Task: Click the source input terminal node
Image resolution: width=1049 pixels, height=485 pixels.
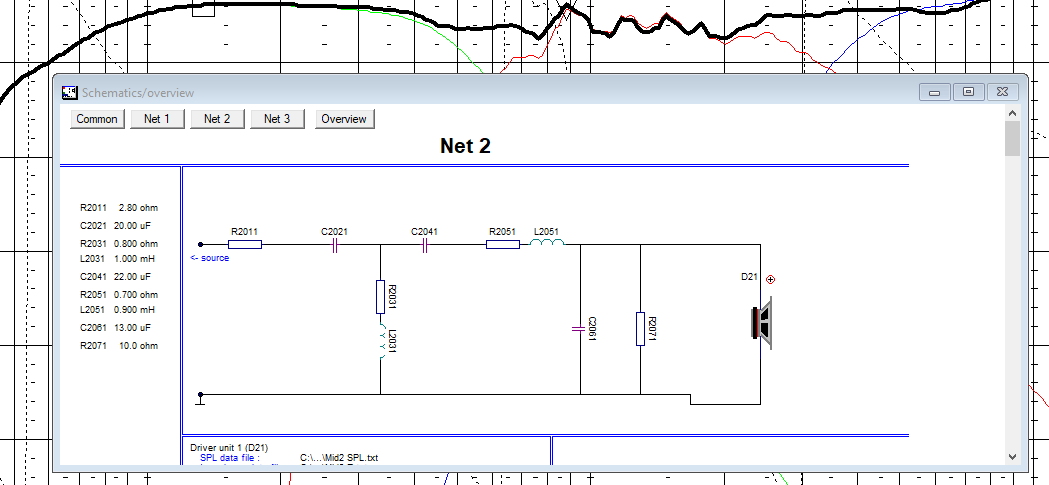Action: pyautogui.click(x=200, y=245)
